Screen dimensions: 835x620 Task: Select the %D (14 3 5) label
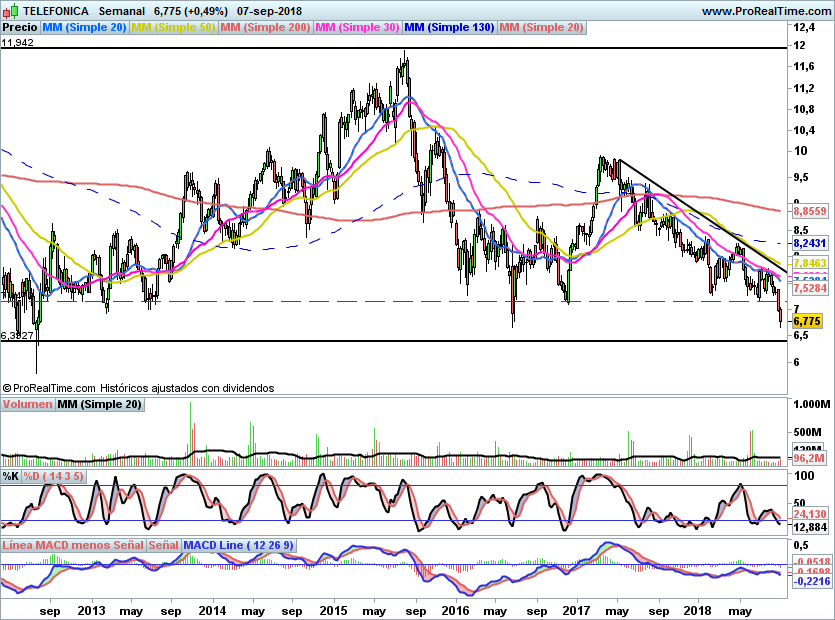[54, 476]
